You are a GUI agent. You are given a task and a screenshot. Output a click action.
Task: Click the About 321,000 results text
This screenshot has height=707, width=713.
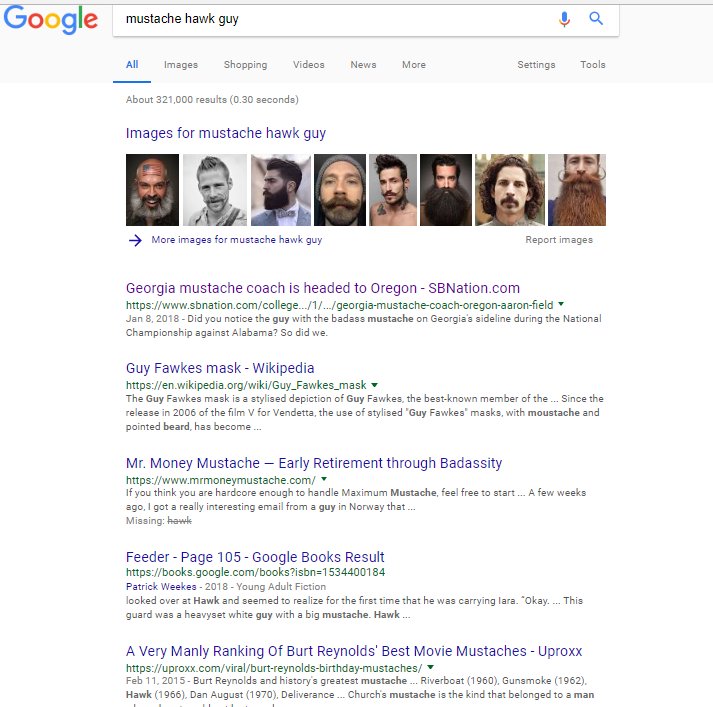click(212, 100)
